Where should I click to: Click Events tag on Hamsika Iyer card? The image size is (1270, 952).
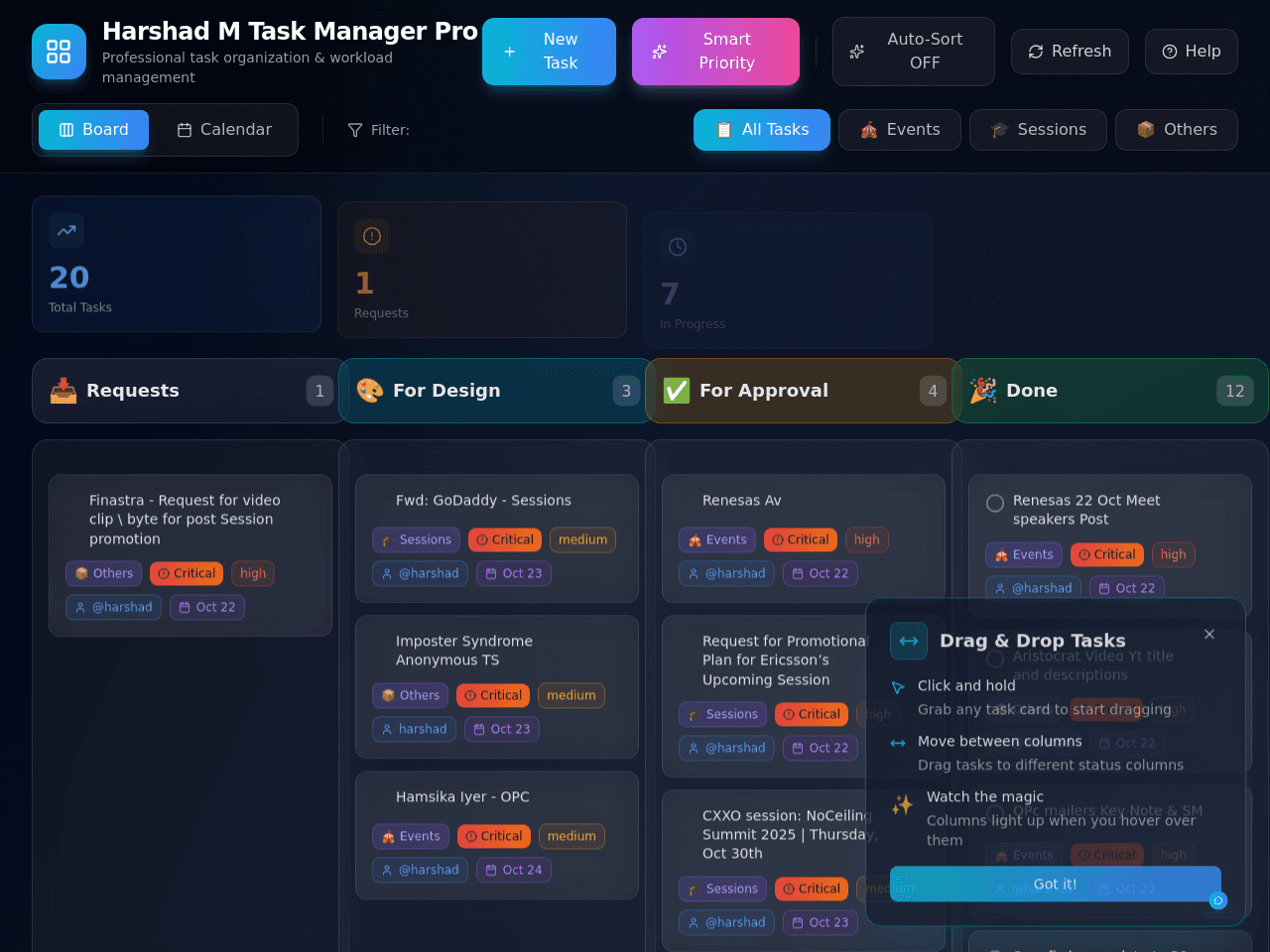411,836
